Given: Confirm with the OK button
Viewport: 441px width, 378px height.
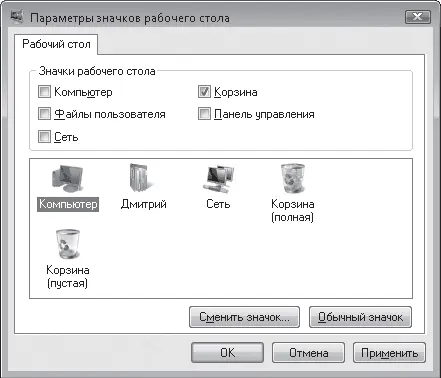Looking at the screenshot, I should (227, 353).
